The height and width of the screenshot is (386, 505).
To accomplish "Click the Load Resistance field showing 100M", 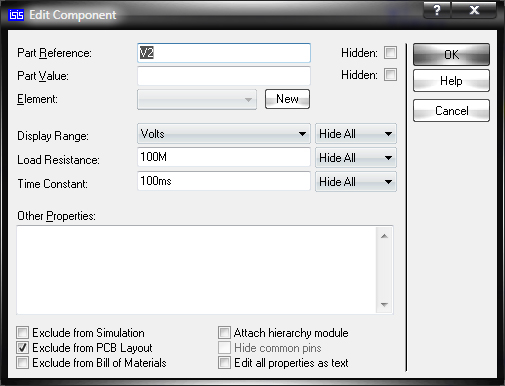I will point(224,157).
